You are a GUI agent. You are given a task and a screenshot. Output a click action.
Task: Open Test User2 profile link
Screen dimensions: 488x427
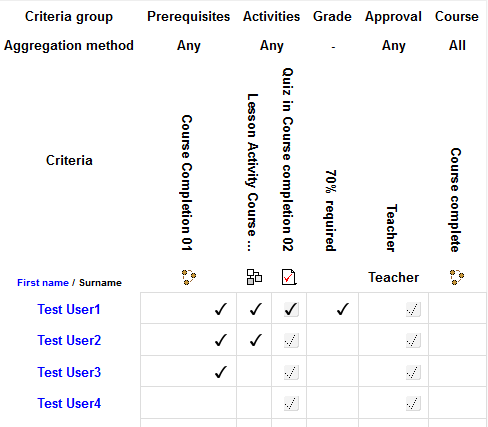click(69, 340)
